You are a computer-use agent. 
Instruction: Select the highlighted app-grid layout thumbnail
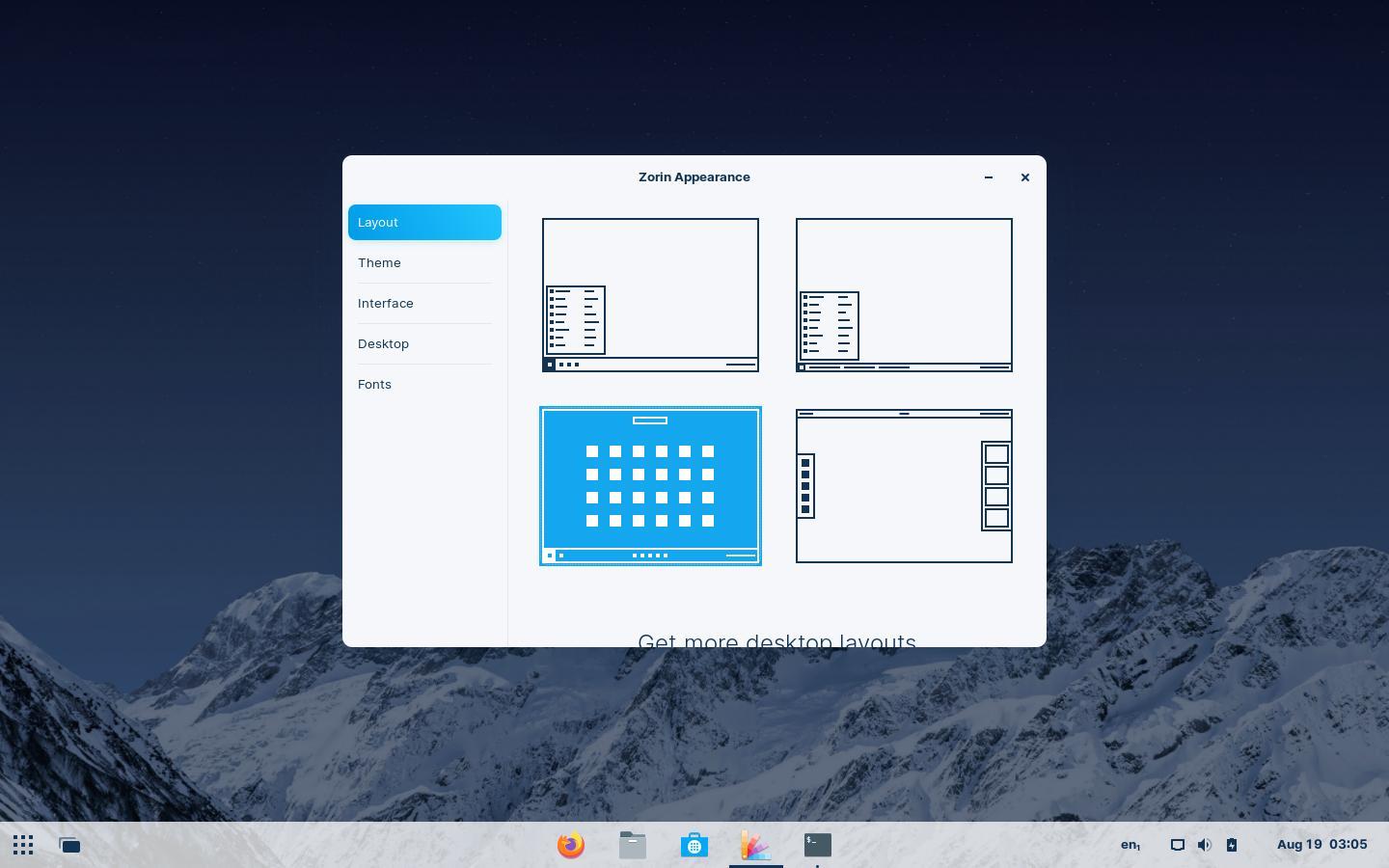pos(650,485)
